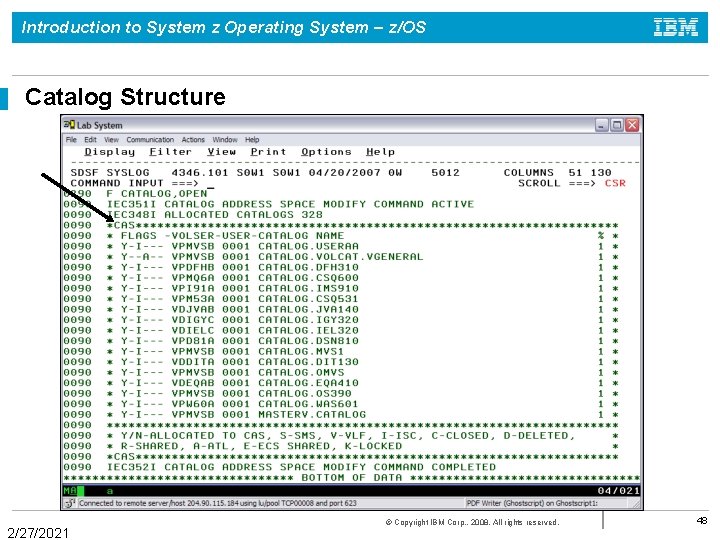720x540 pixels.
Task: Close the Lab System window
Action: click(x=632, y=125)
